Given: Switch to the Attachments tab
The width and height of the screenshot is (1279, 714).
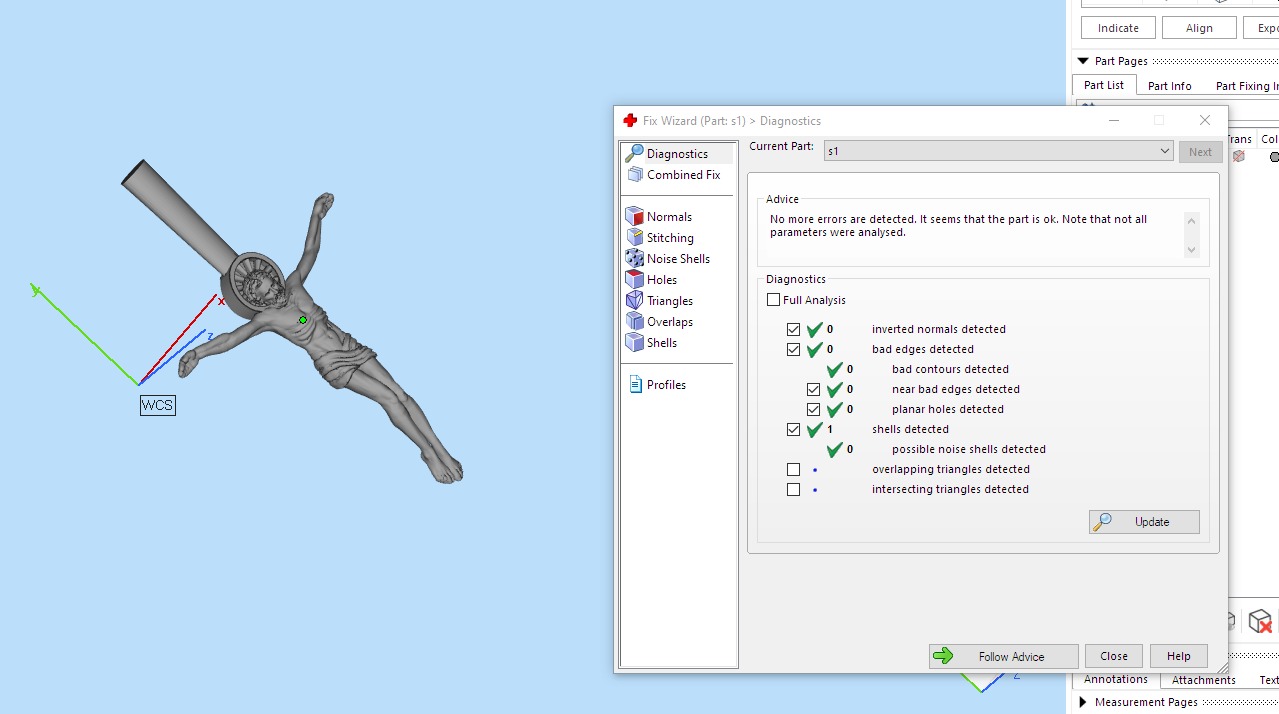Looking at the screenshot, I should coord(1203,680).
